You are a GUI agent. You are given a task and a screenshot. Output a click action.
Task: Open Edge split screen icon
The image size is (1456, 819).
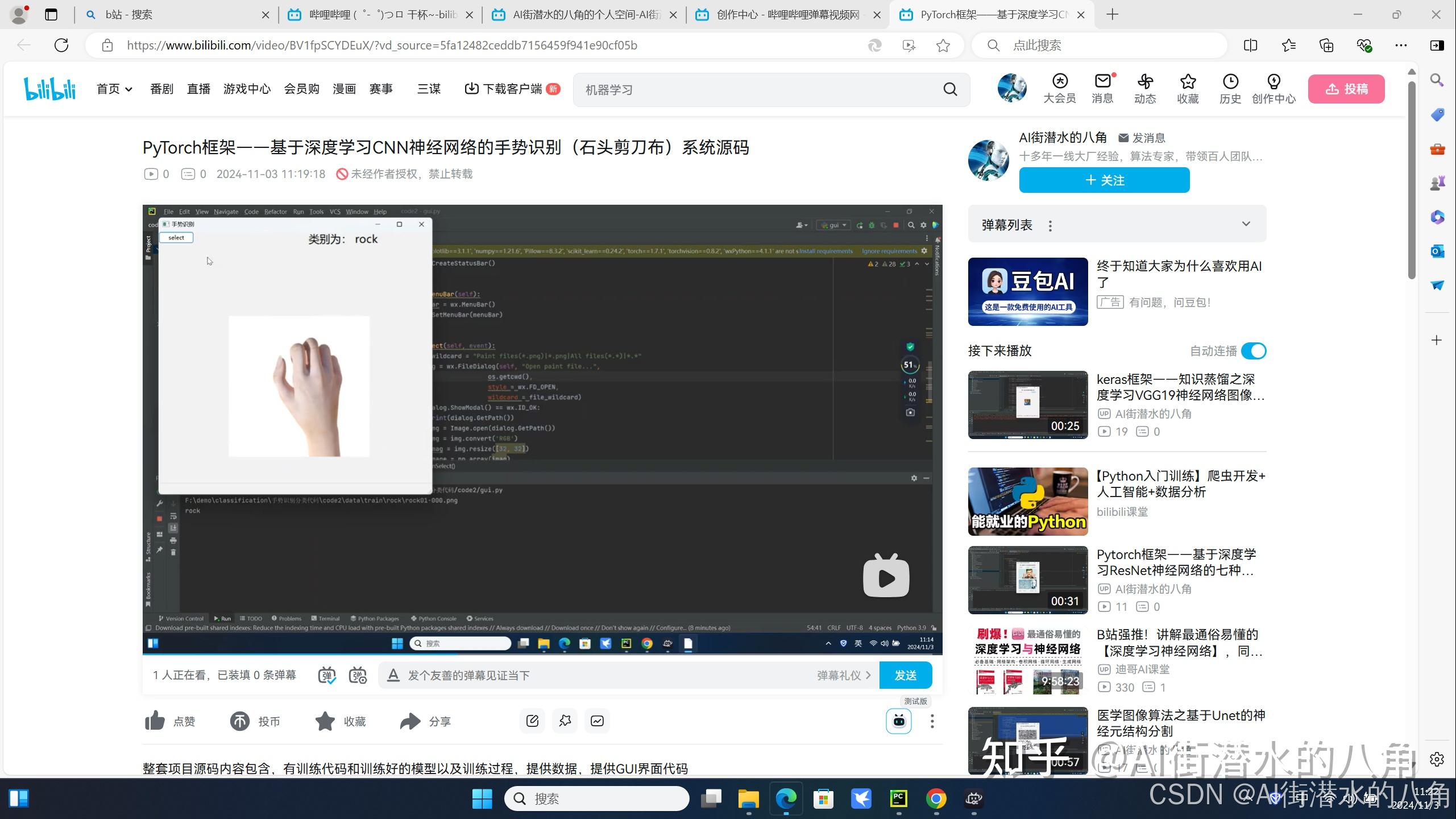[1250, 45]
